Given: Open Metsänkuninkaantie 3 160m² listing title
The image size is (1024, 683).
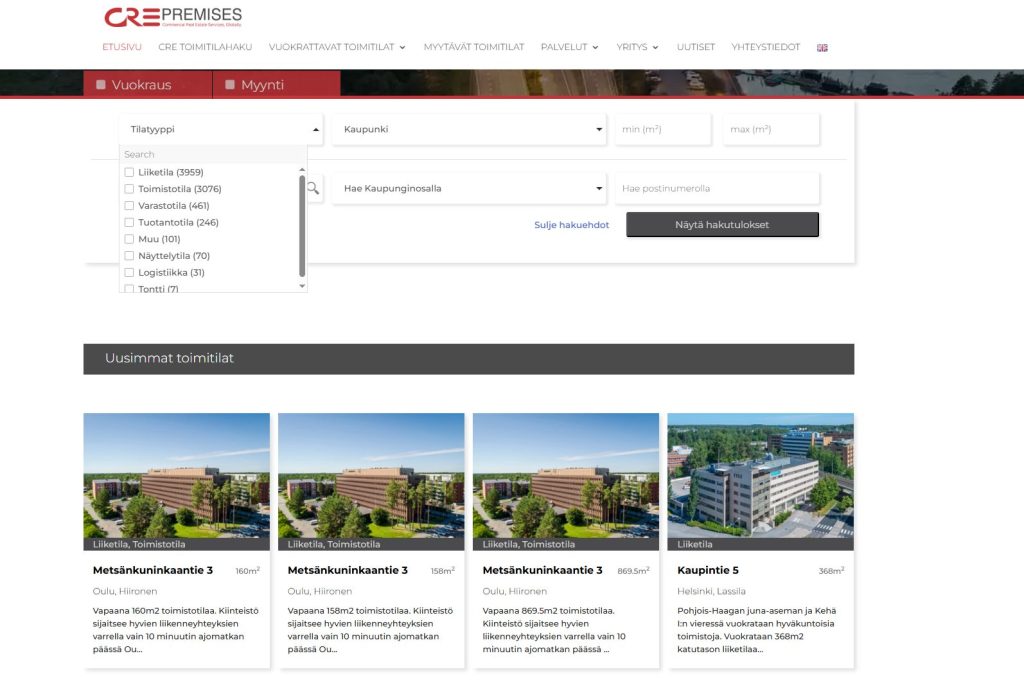Looking at the screenshot, I should click(x=153, y=570).
